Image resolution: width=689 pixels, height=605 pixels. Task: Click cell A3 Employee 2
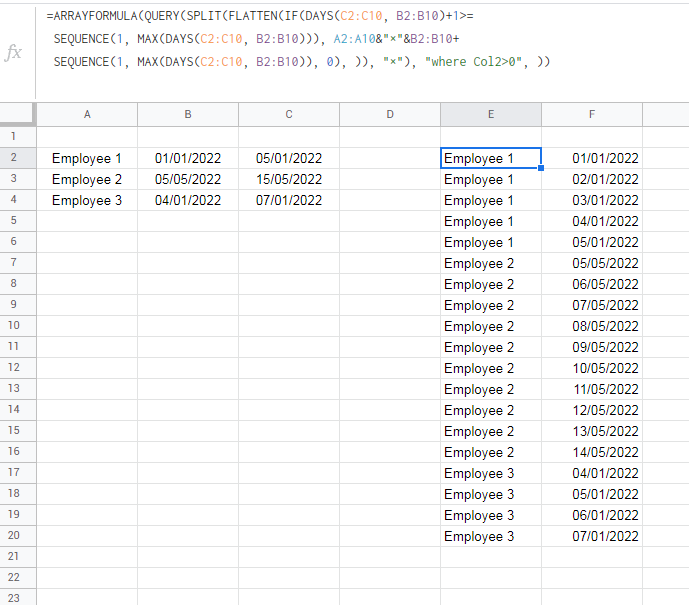(x=87, y=179)
